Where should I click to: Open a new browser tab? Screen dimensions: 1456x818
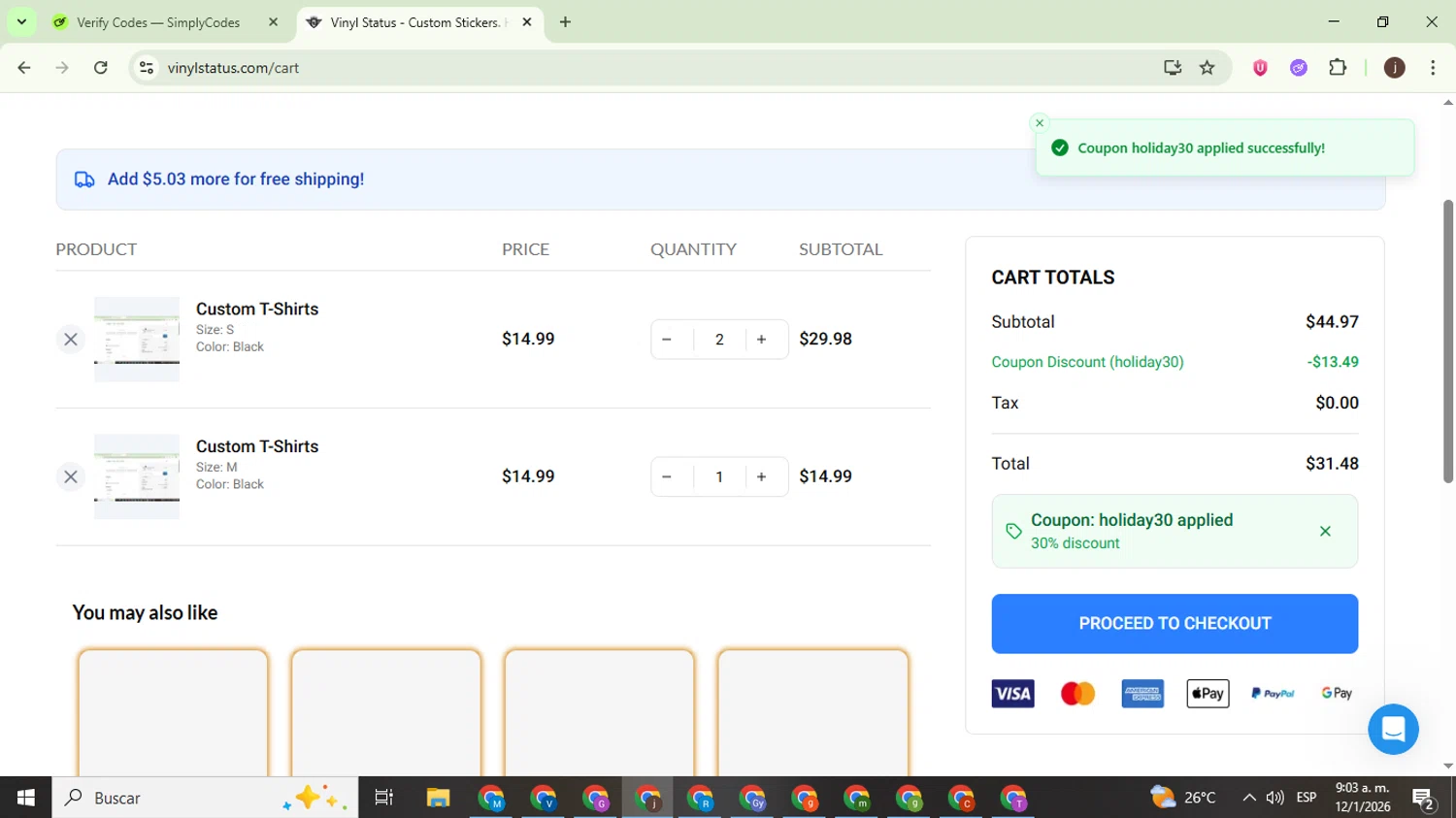coord(565,22)
